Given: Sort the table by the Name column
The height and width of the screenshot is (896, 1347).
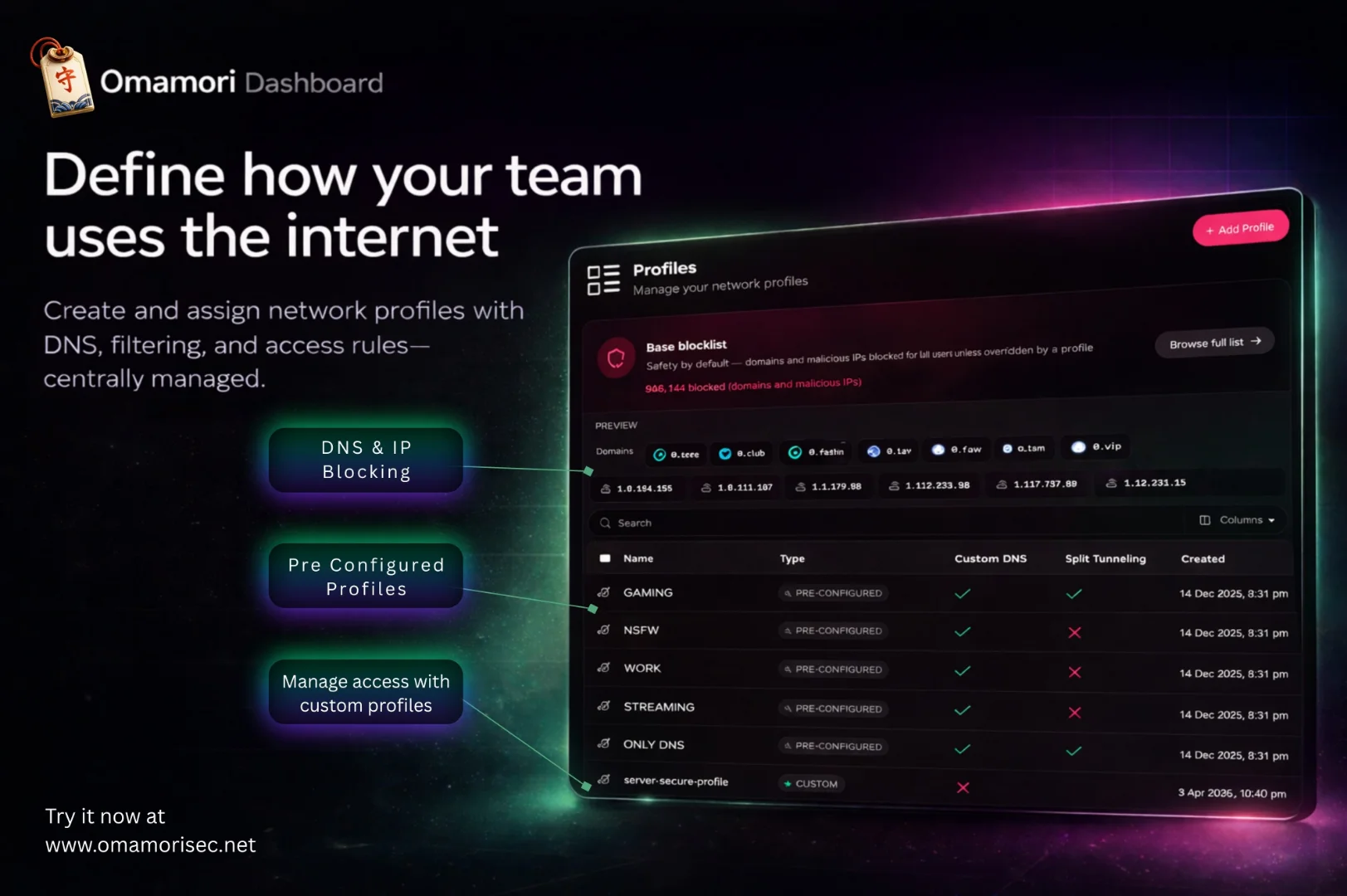Looking at the screenshot, I should pos(638,558).
